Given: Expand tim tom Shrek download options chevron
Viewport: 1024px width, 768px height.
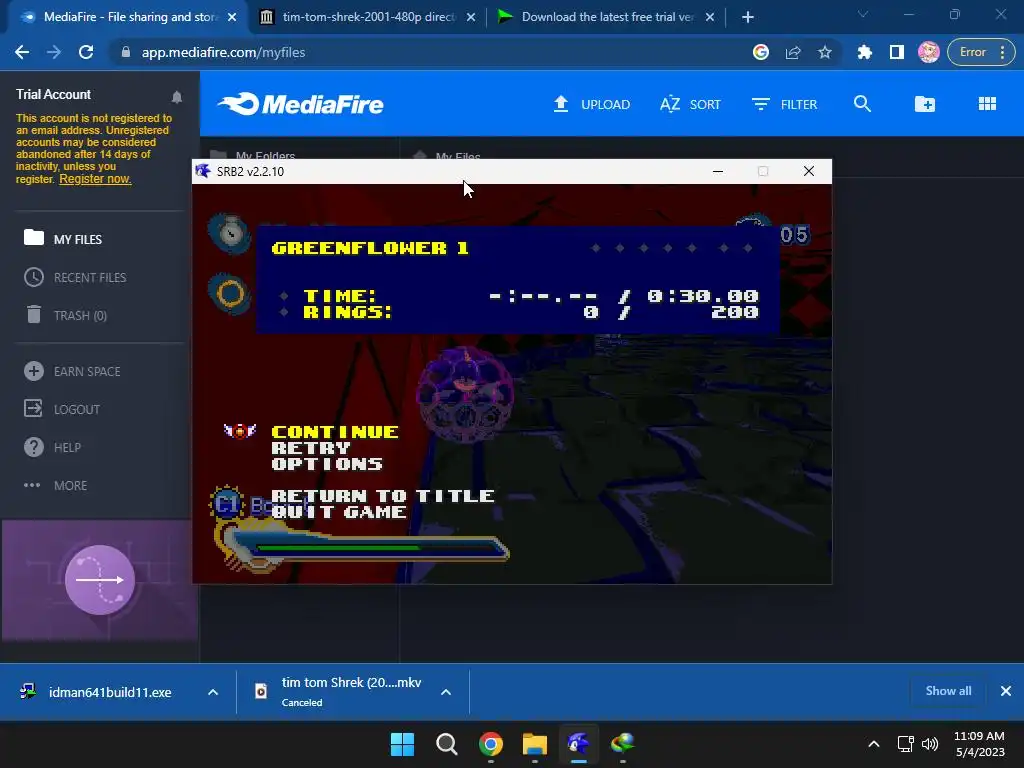Looking at the screenshot, I should click(x=446, y=692).
